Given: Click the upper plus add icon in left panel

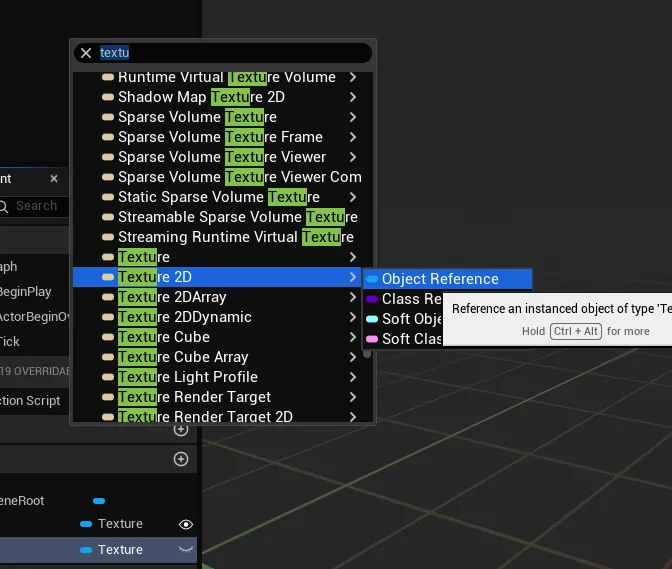Looking at the screenshot, I should 181,429.
